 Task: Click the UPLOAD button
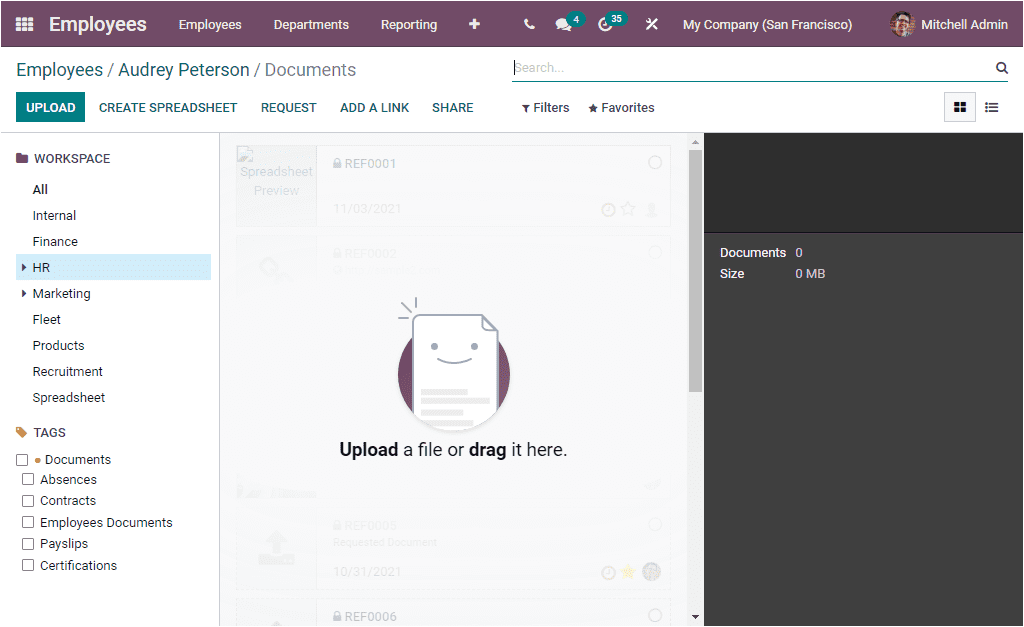click(x=50, y=106)
